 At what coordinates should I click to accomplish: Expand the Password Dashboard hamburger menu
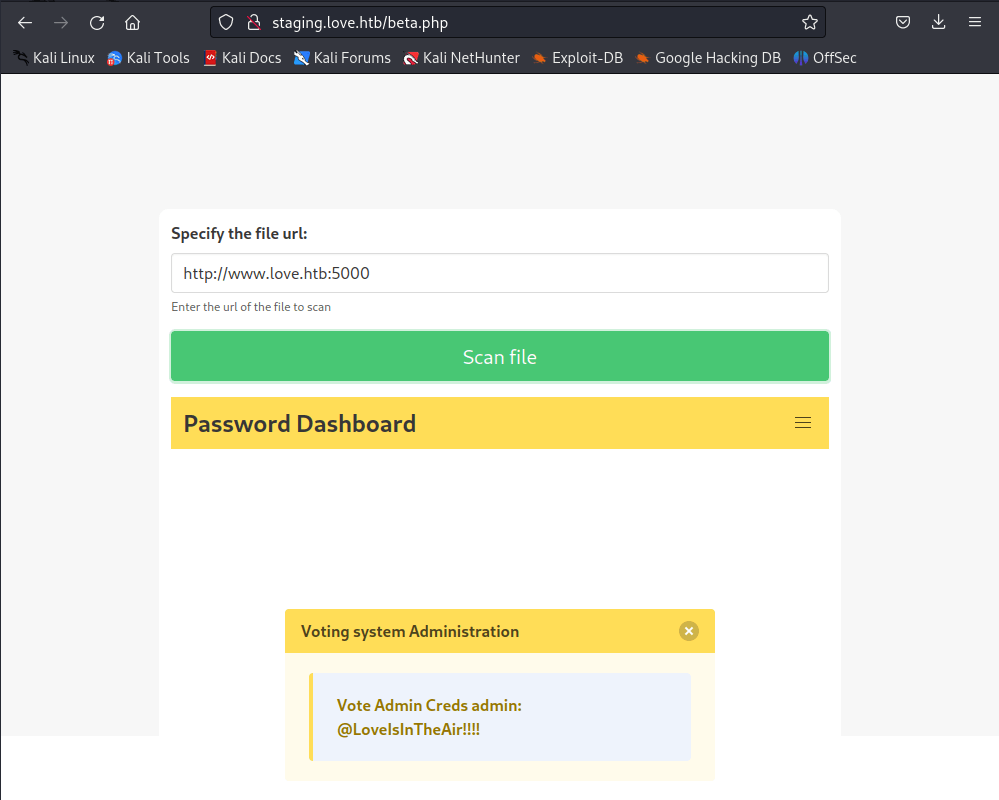(803, 423)
